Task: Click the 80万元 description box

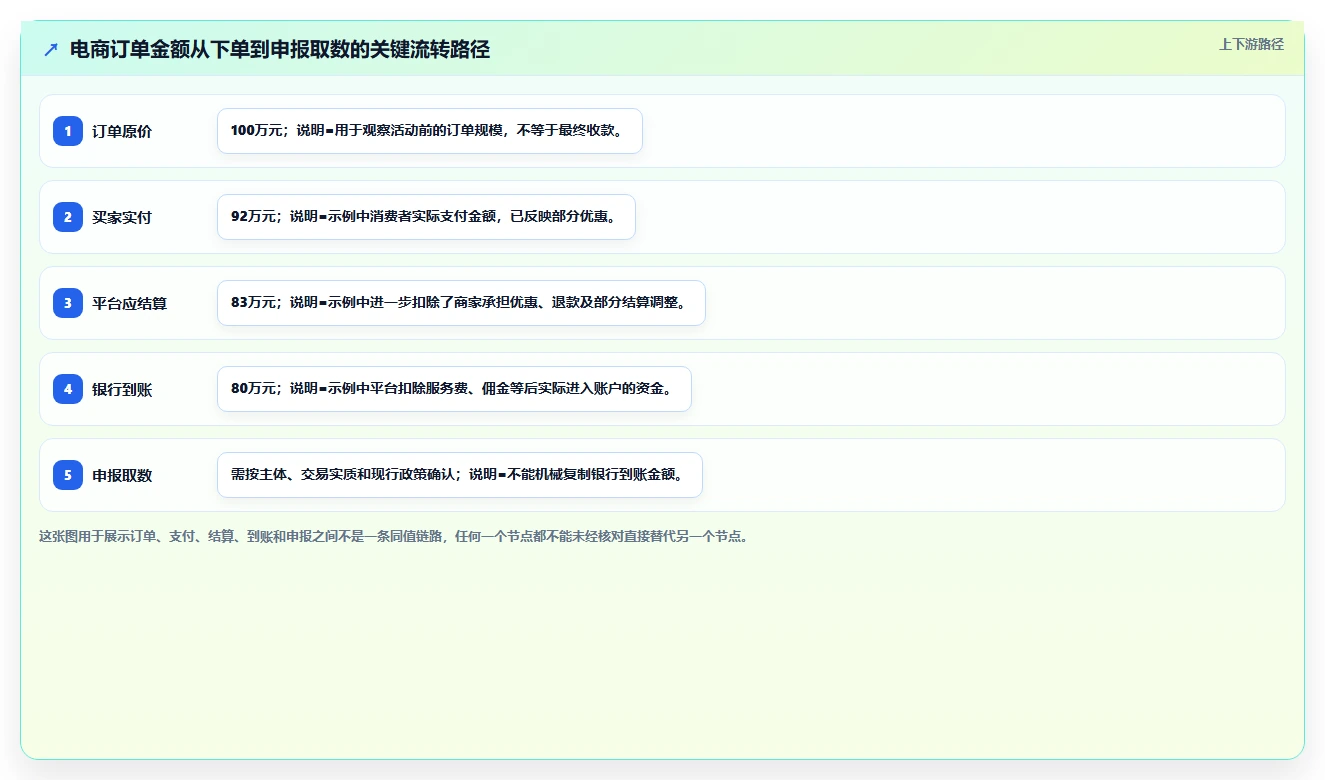Action: click(x=454, y=389)
